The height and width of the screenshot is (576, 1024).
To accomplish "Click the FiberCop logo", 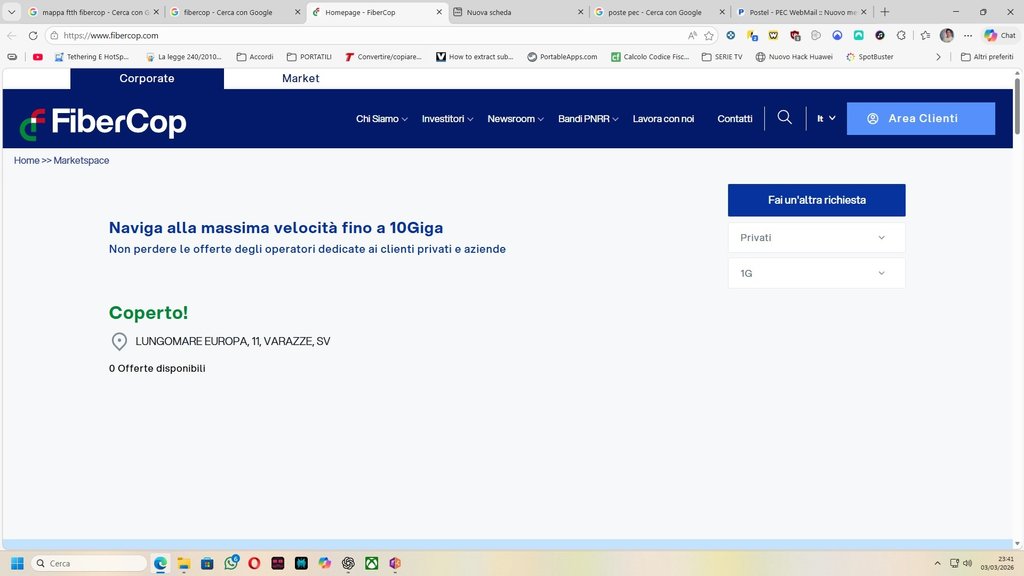I will click(x=103, y=123).
